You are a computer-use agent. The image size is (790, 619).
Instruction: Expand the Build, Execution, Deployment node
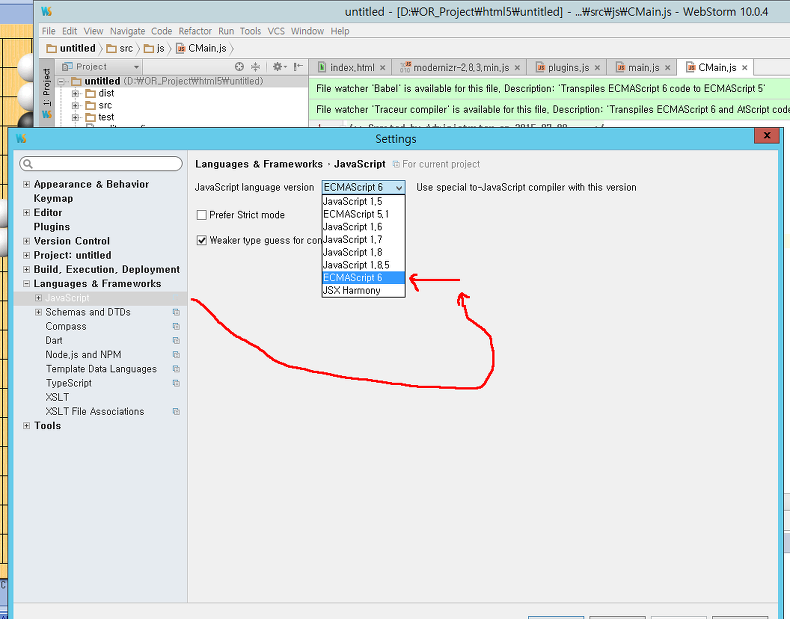coord(27,269)
